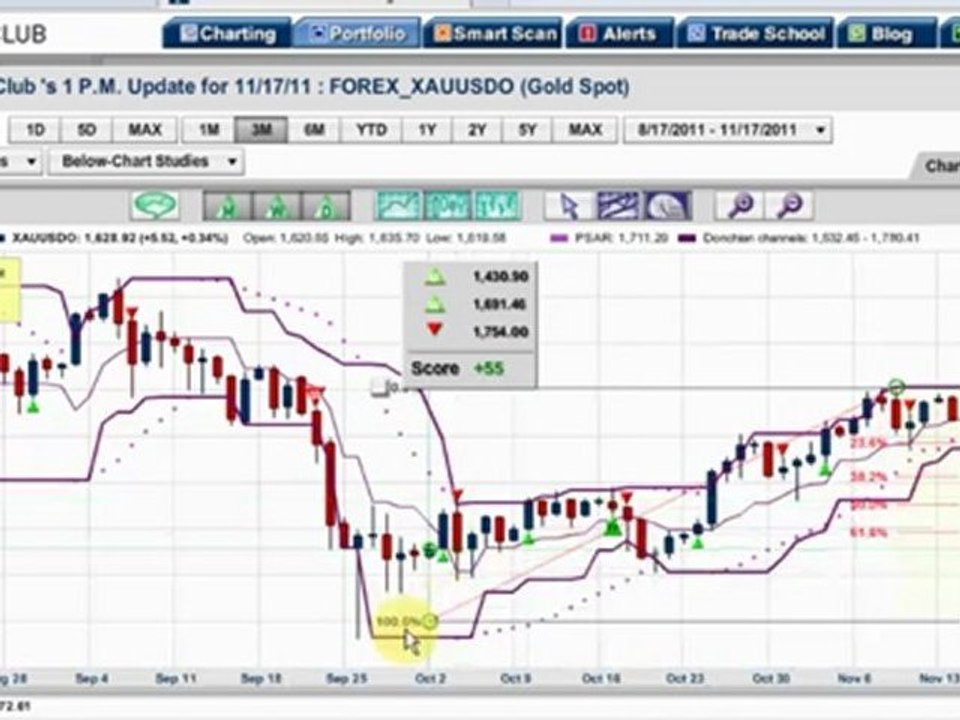Click the Sep 4 date axis label
This screenshot has height=720, width=960.
click(92, 678)
